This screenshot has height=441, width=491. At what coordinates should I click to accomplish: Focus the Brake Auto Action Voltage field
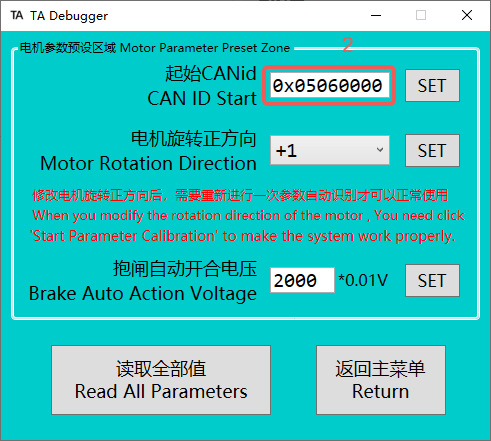pyautogui.click(x=302, y=280)
